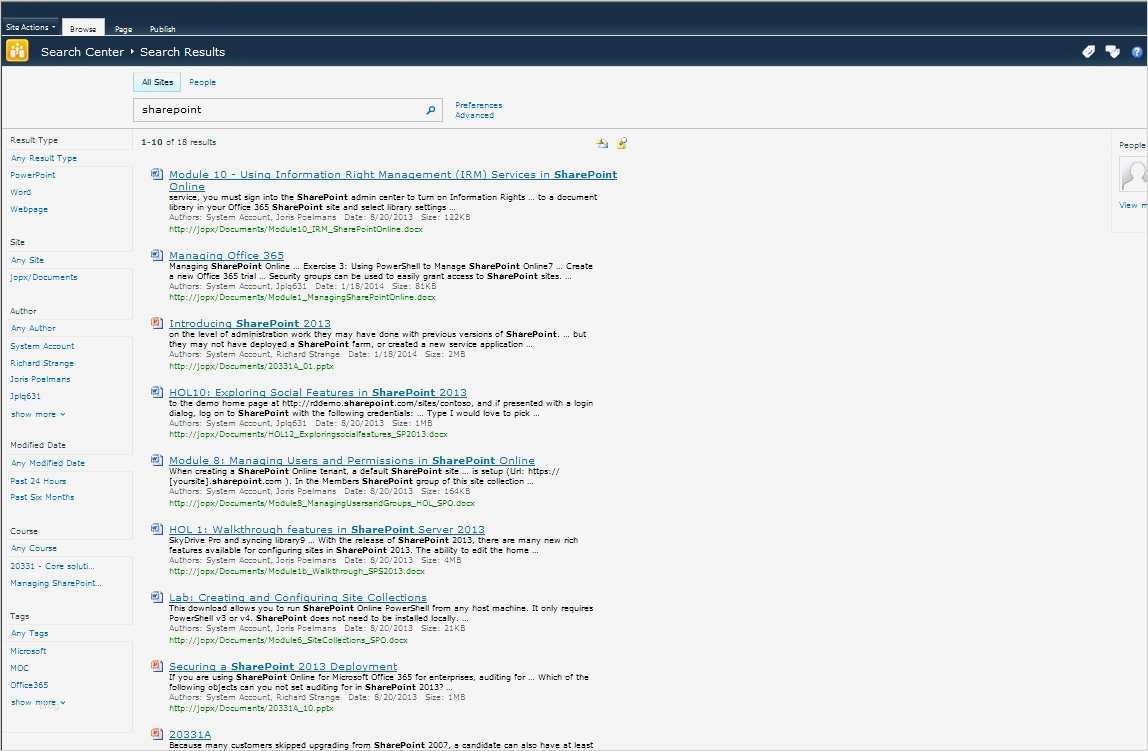Select the Any Result Type refiner
This screenshot has height=751, width=1148.
click(x=44, y=158)
